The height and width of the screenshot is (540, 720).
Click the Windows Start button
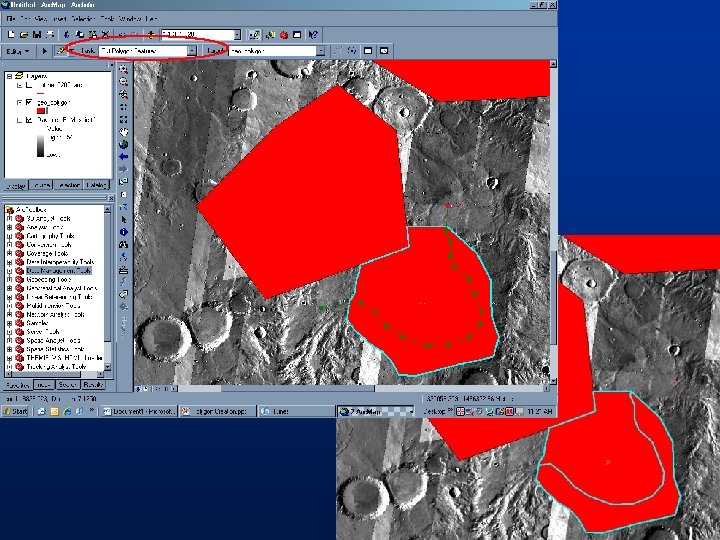click(15, 411)
